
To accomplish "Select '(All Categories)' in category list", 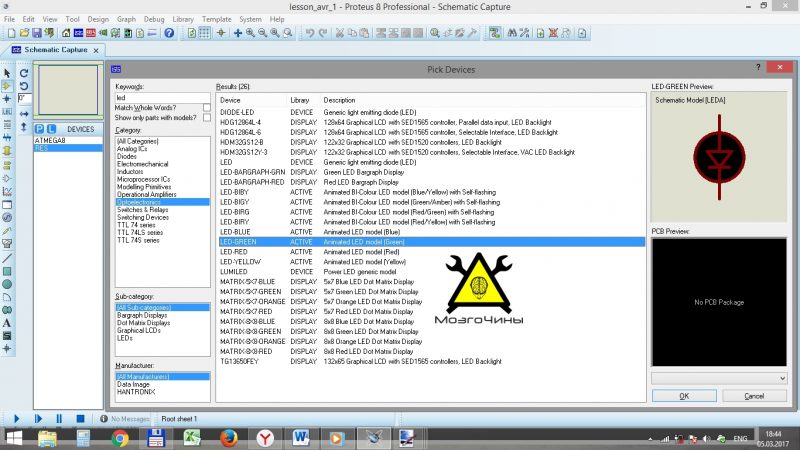I will [x=162, y=141].
